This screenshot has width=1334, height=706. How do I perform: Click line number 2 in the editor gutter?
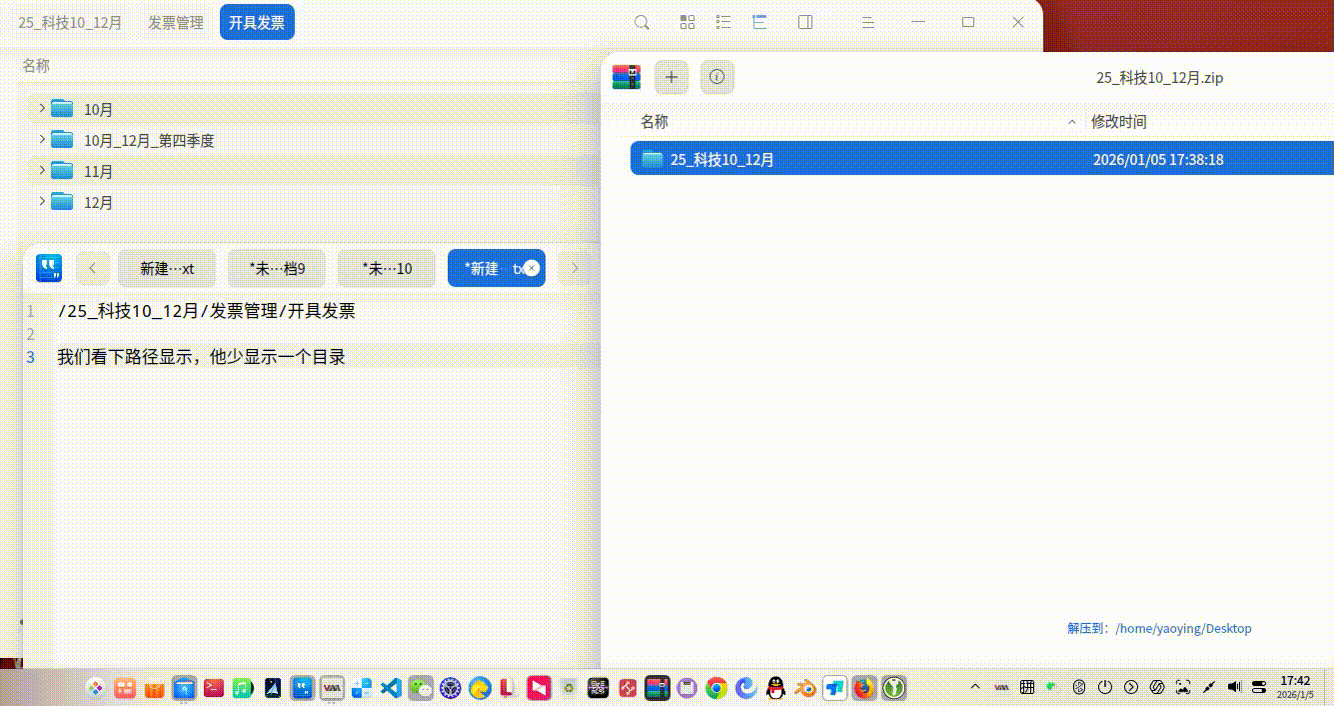coord(30,333)
